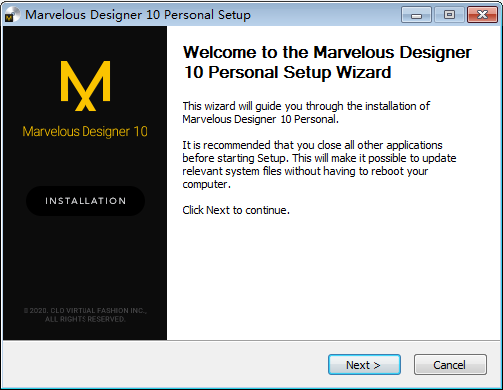Click the window title 'Marvelous Designer 10 Personal Setup'
This screenshot has height=390, width=503.
click(138, 15)
